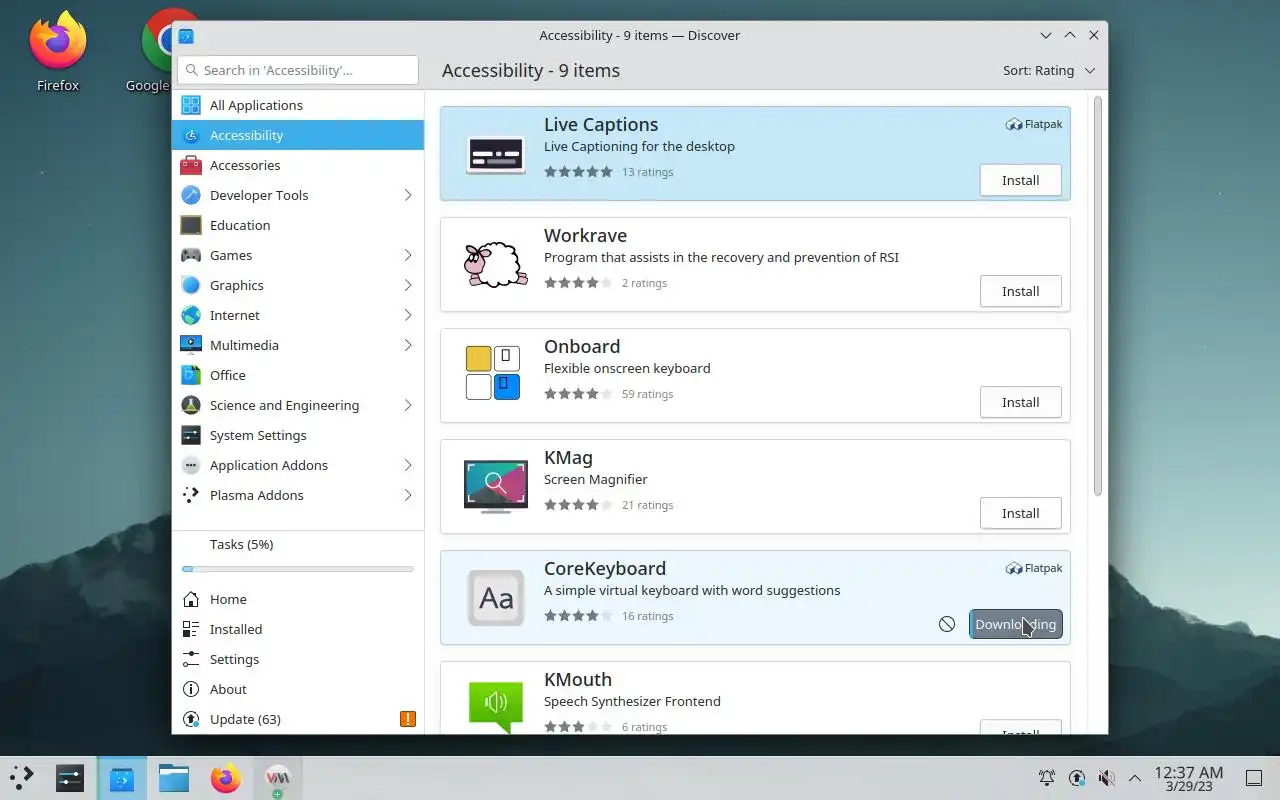Image resolution: width=1280 pixels, height=800 pixels.
Task: Go to the Home page
Action: click(x=298, y=599)
